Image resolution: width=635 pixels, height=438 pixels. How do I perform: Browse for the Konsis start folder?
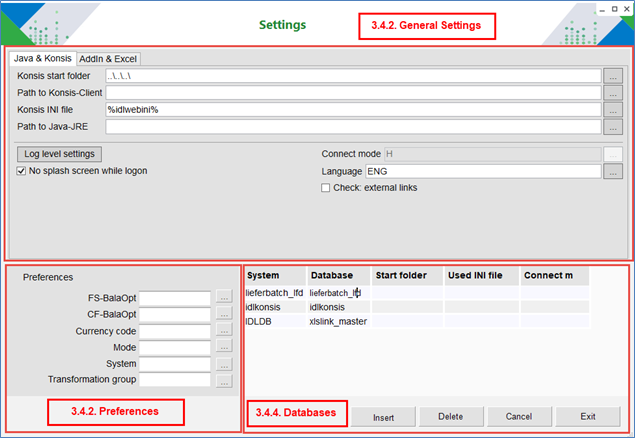click(x=613, y=76)
